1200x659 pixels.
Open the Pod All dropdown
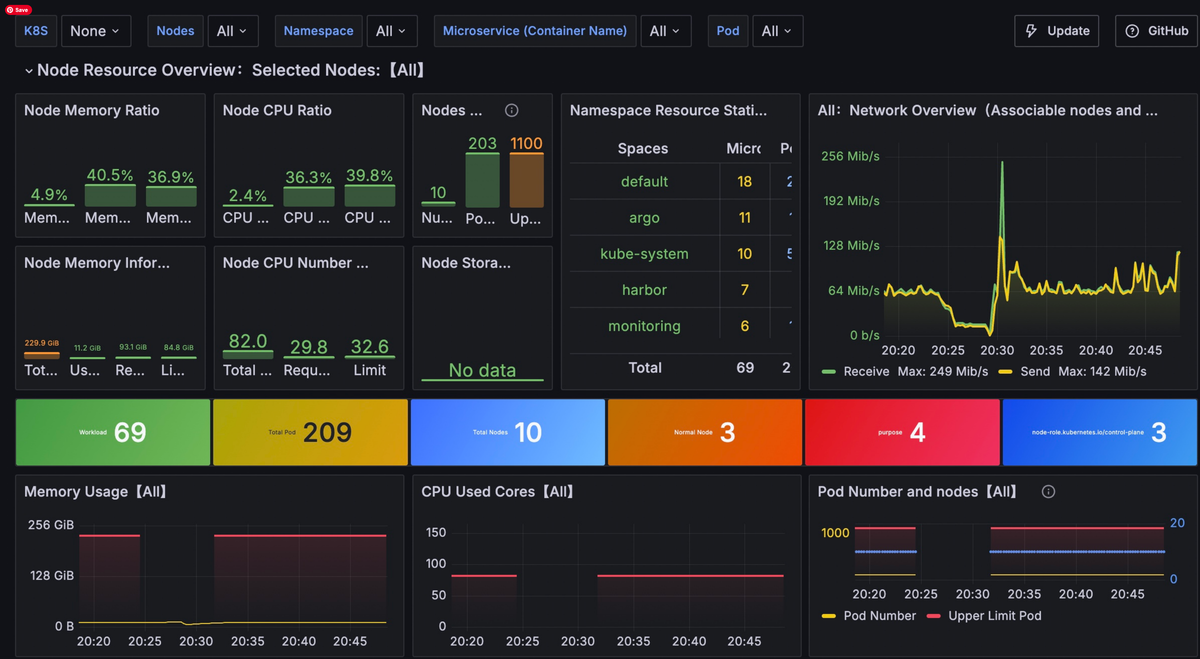tap(777, 31)
